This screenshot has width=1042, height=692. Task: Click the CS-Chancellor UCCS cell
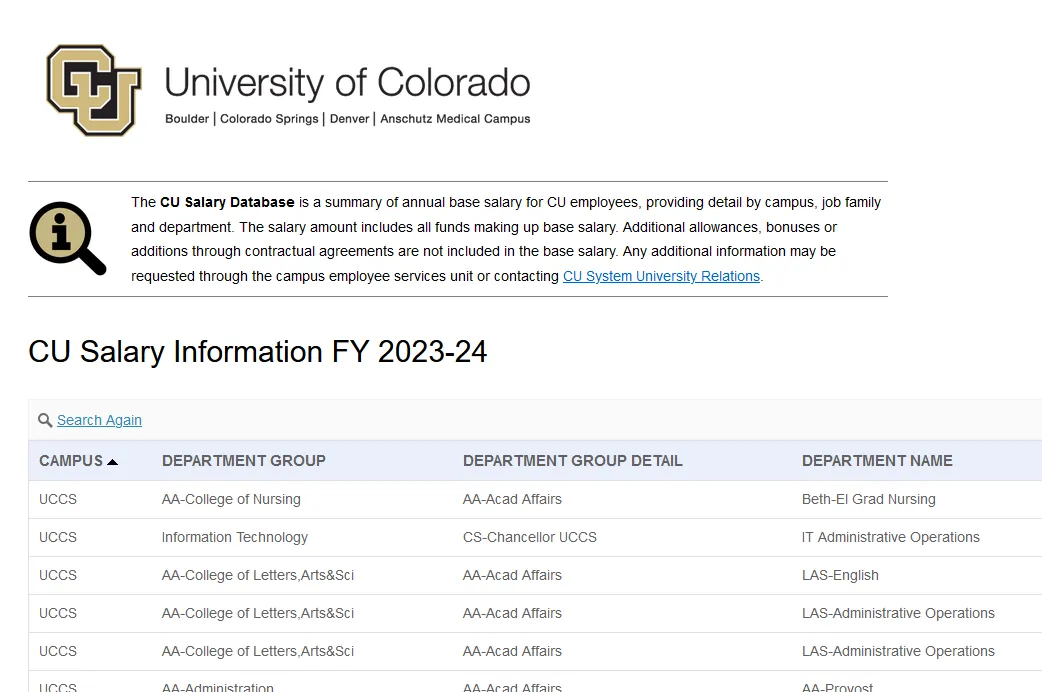click(529, 537)
